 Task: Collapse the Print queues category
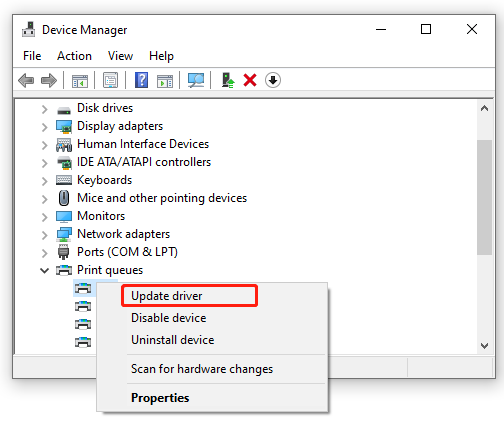tap(44, 270)
